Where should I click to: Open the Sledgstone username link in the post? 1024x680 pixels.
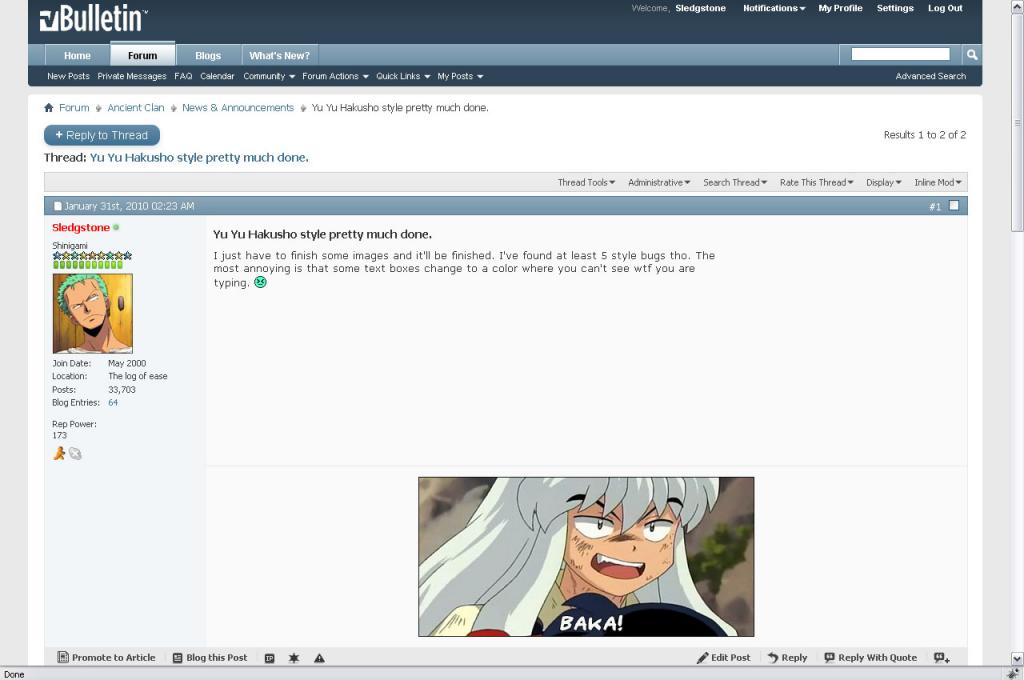81,227
